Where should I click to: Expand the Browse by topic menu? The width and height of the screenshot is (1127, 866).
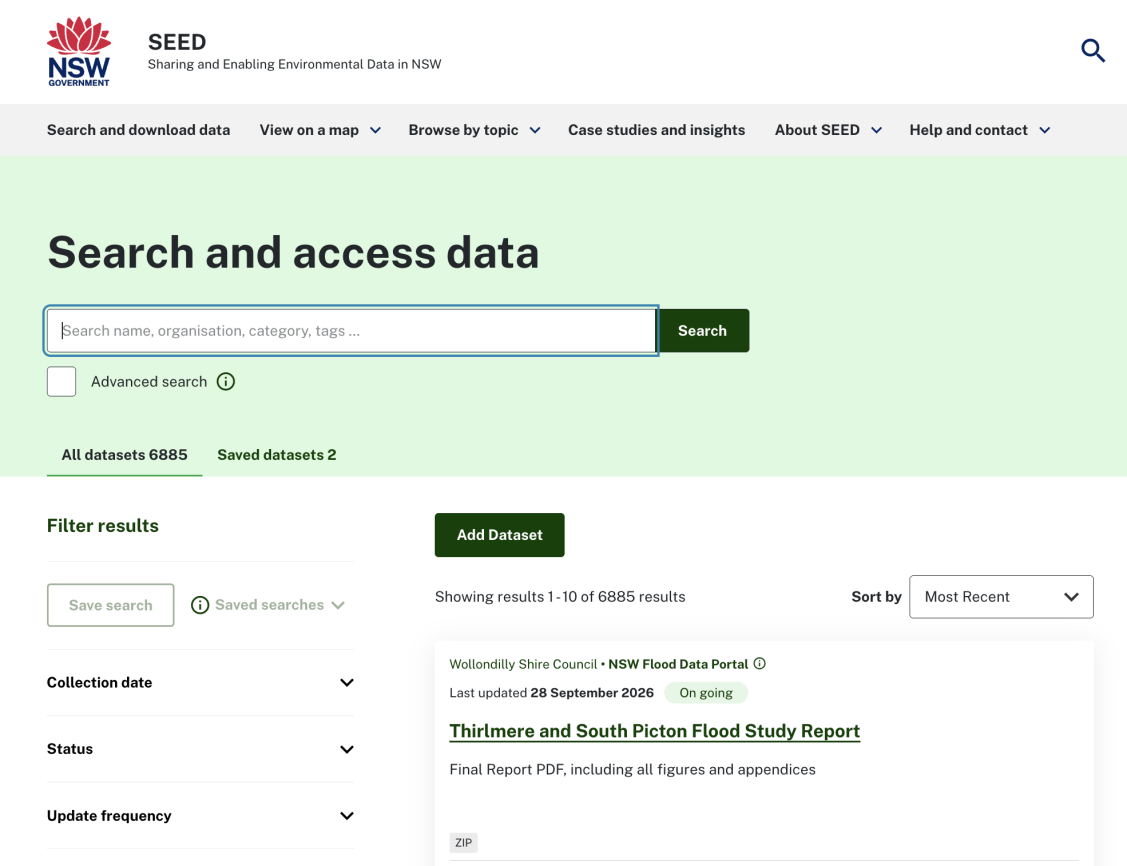tap(474, 130)
